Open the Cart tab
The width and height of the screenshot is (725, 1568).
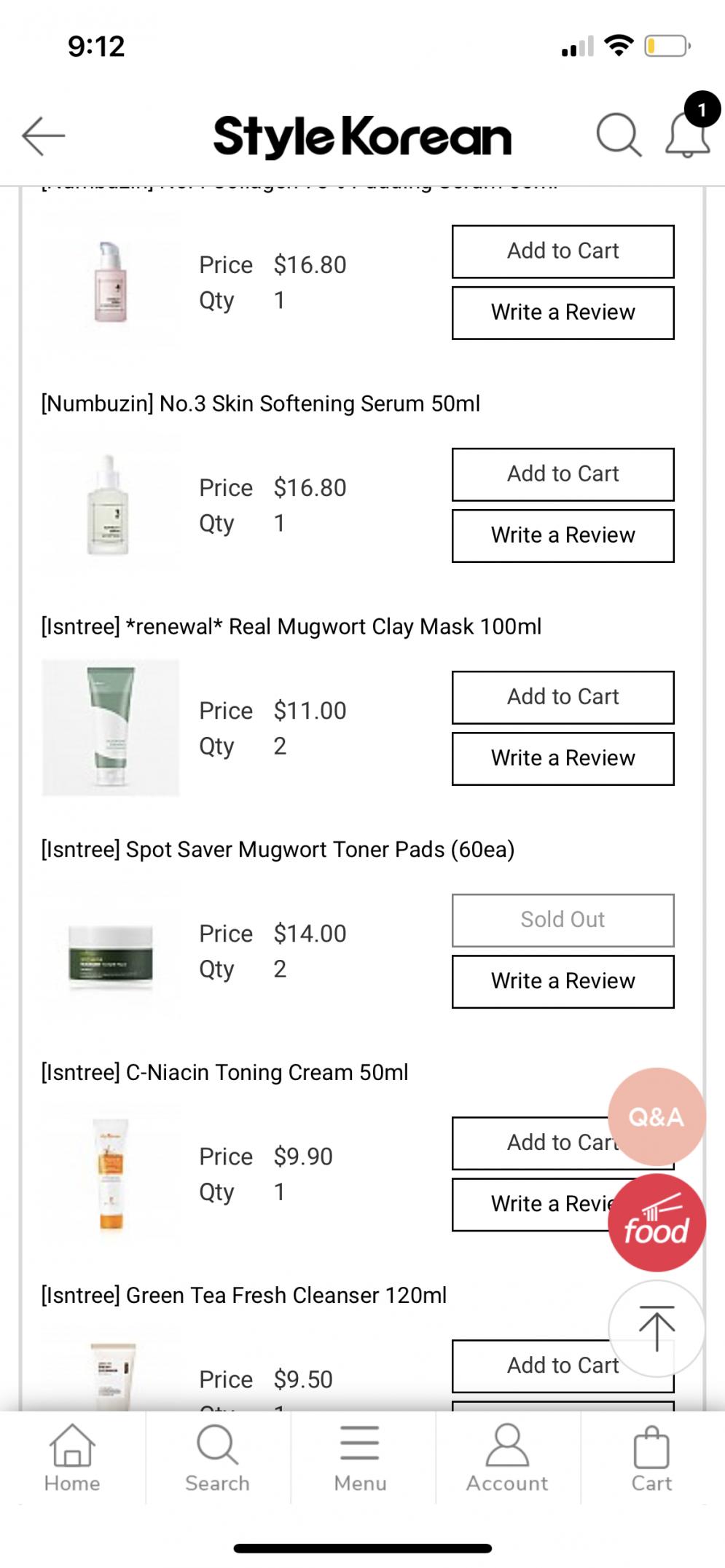[651, 1459]
